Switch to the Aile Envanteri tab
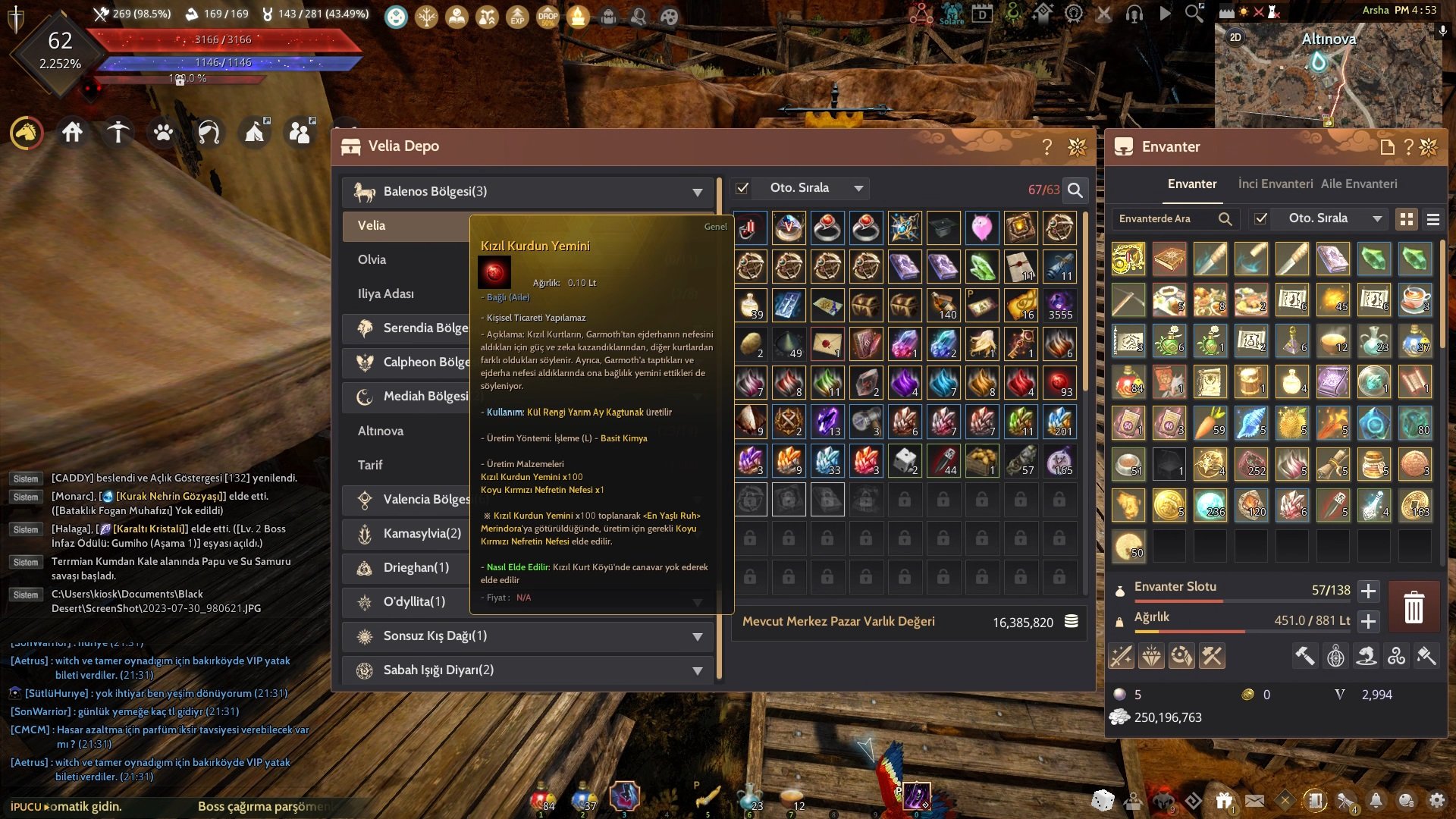This screenshot has height=819, width=1456. [x=1359, y=184]
